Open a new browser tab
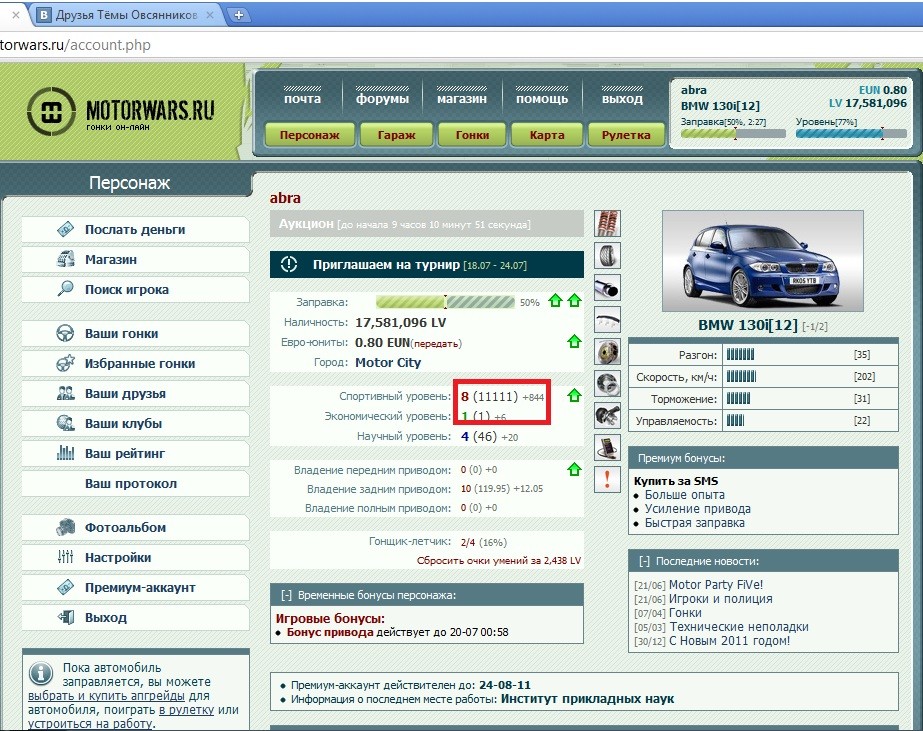The width and height of the screenshot is (923, 731). (x=238, y=15)
